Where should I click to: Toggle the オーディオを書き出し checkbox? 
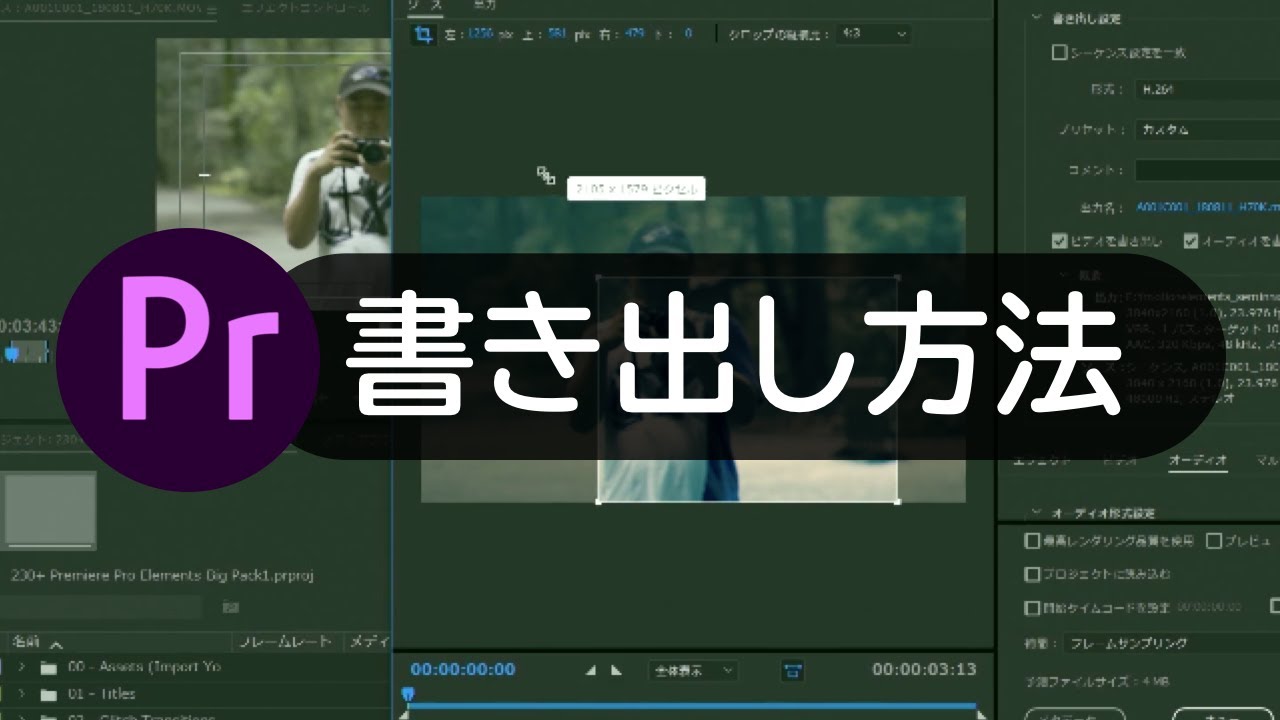click(1191, 241)
